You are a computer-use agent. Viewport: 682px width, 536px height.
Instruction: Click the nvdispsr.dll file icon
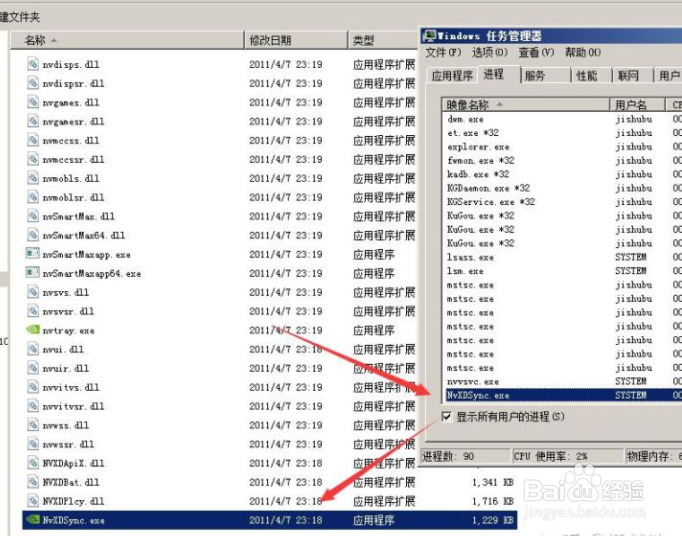33,83
